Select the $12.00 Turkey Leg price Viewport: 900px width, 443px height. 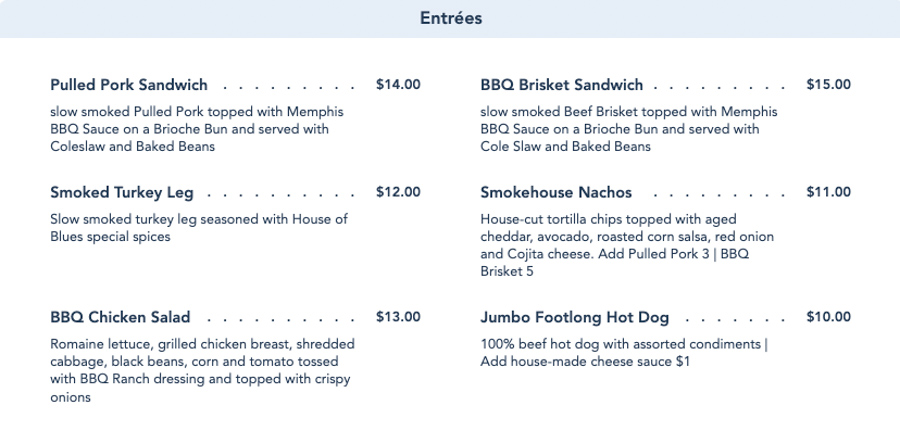398,192
